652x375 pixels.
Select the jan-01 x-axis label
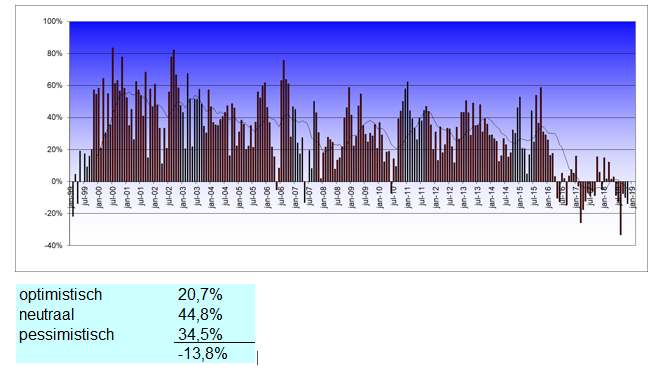coord(127,197)
